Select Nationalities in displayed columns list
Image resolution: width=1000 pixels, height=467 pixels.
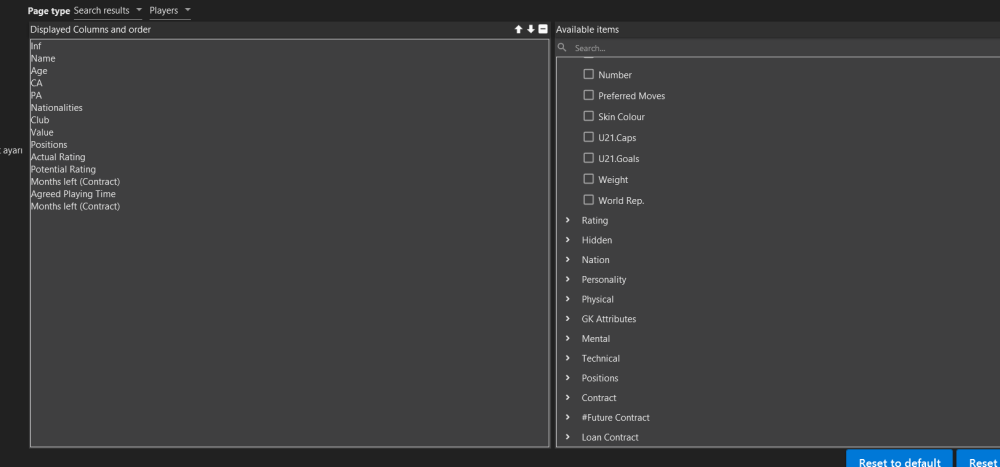coord(57,108)
